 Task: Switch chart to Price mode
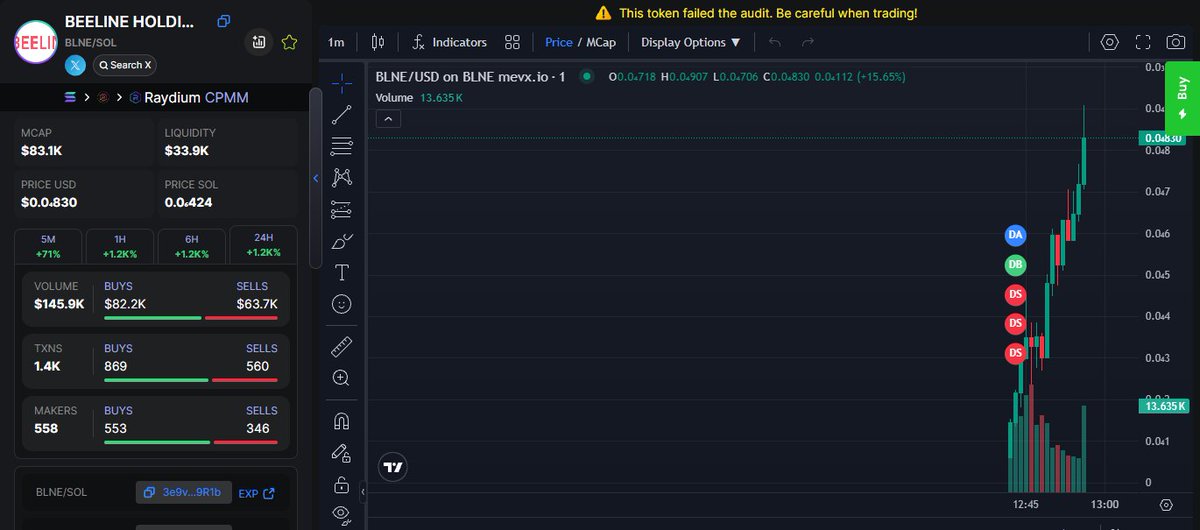coord(559,42)
